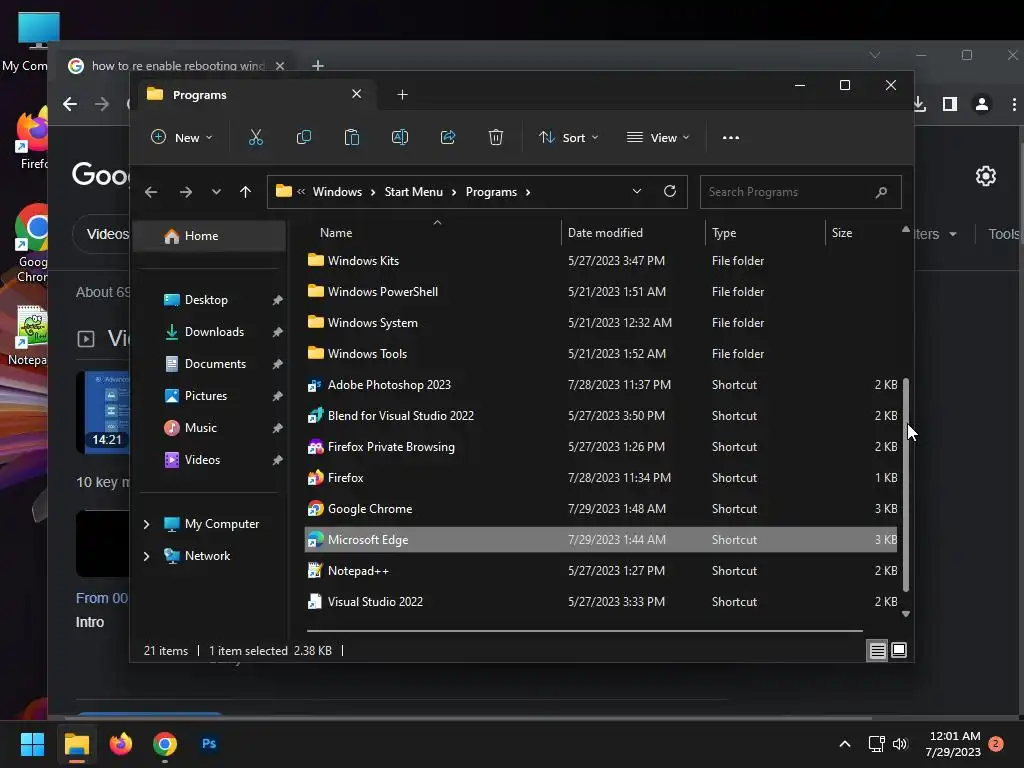
Task: Click 14:21 video thumbnail in Chrome
Action: click(x=103, y=412)
